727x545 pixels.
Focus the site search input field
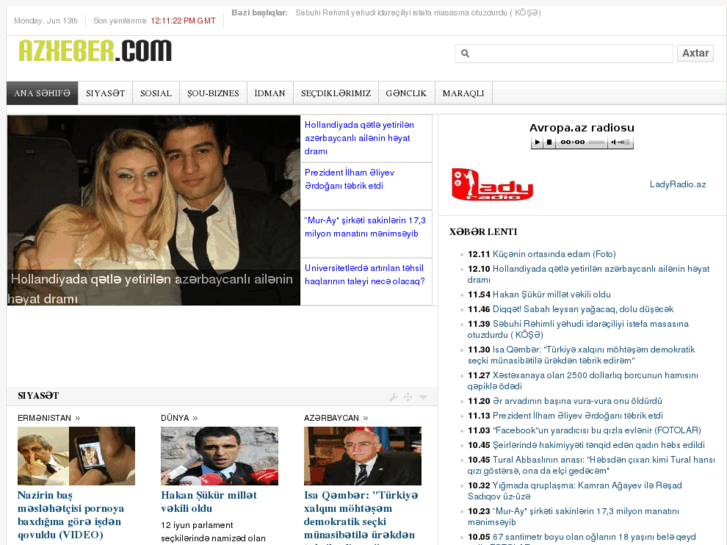[x=563, y=53]
